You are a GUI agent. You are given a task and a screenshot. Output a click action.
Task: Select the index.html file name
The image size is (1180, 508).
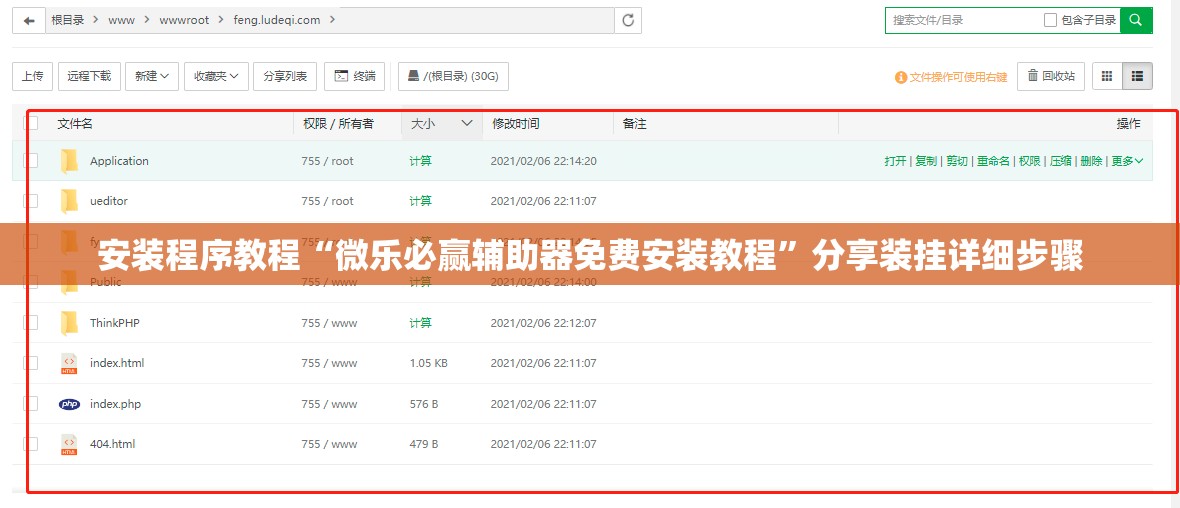click(x=117, y=364)
